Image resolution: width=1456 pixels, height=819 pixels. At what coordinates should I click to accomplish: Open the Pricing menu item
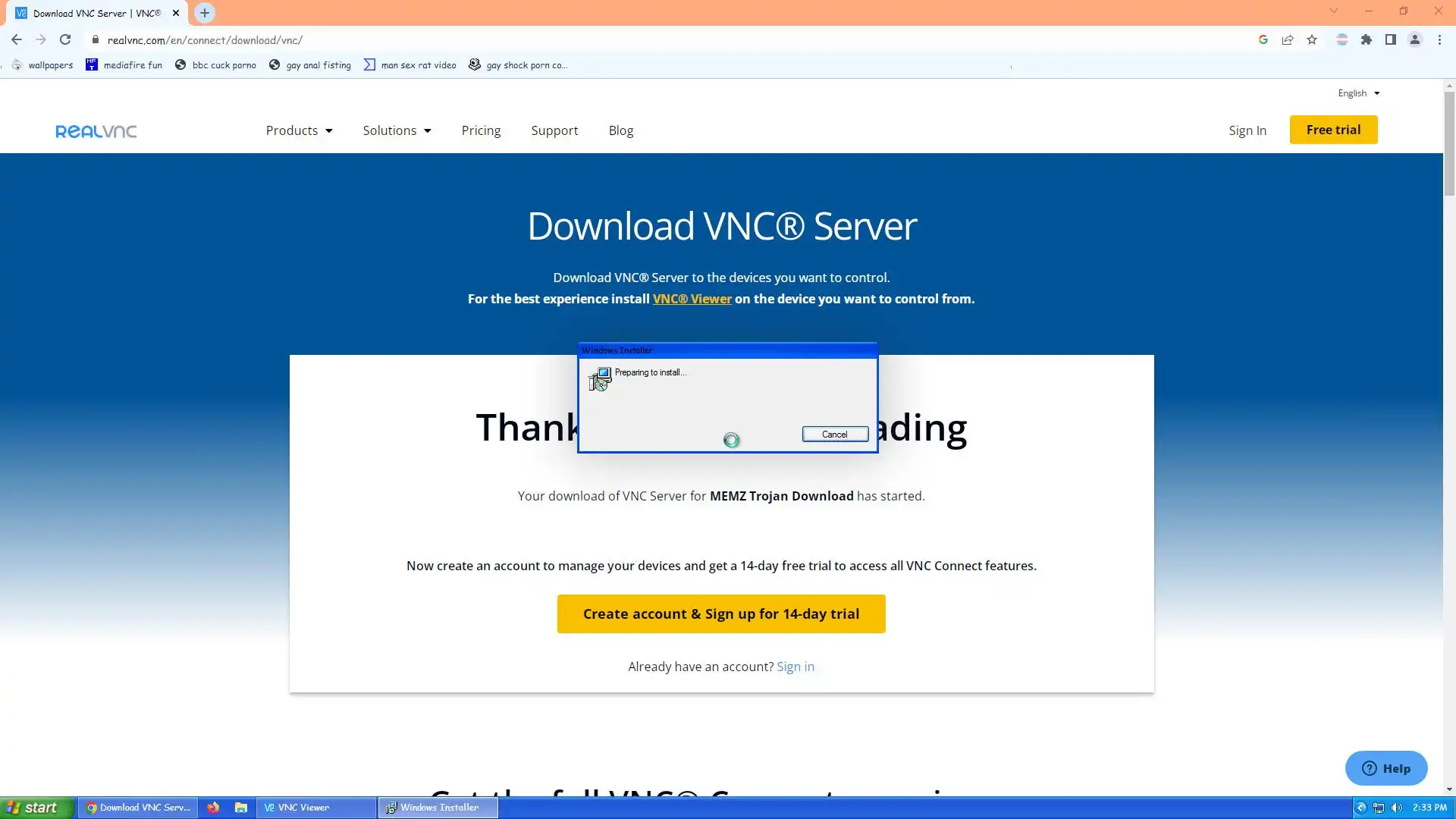481,130
